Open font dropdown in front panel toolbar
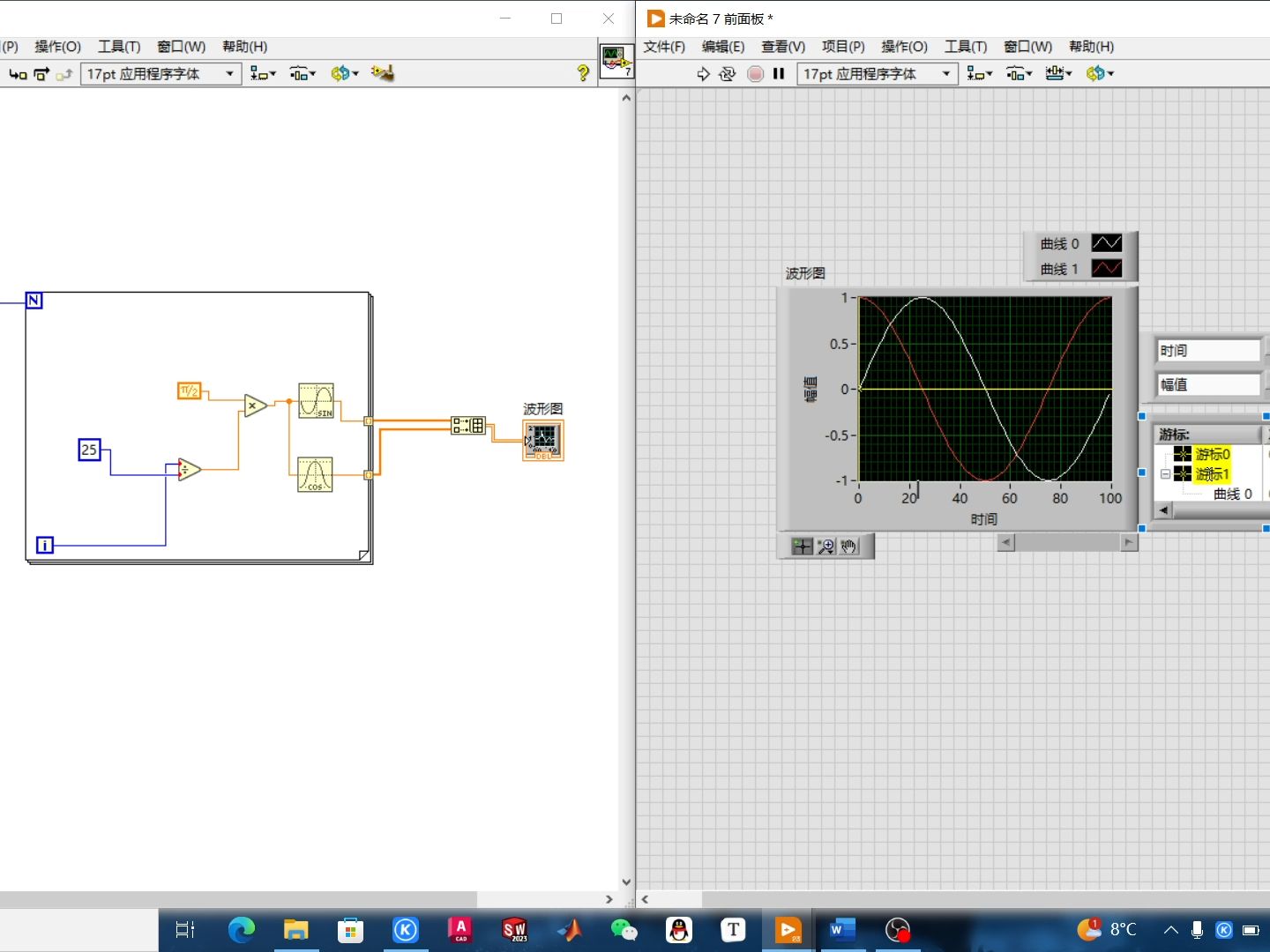The height and width of the screenshot is (952, 1270). click(x=878, y=74)
